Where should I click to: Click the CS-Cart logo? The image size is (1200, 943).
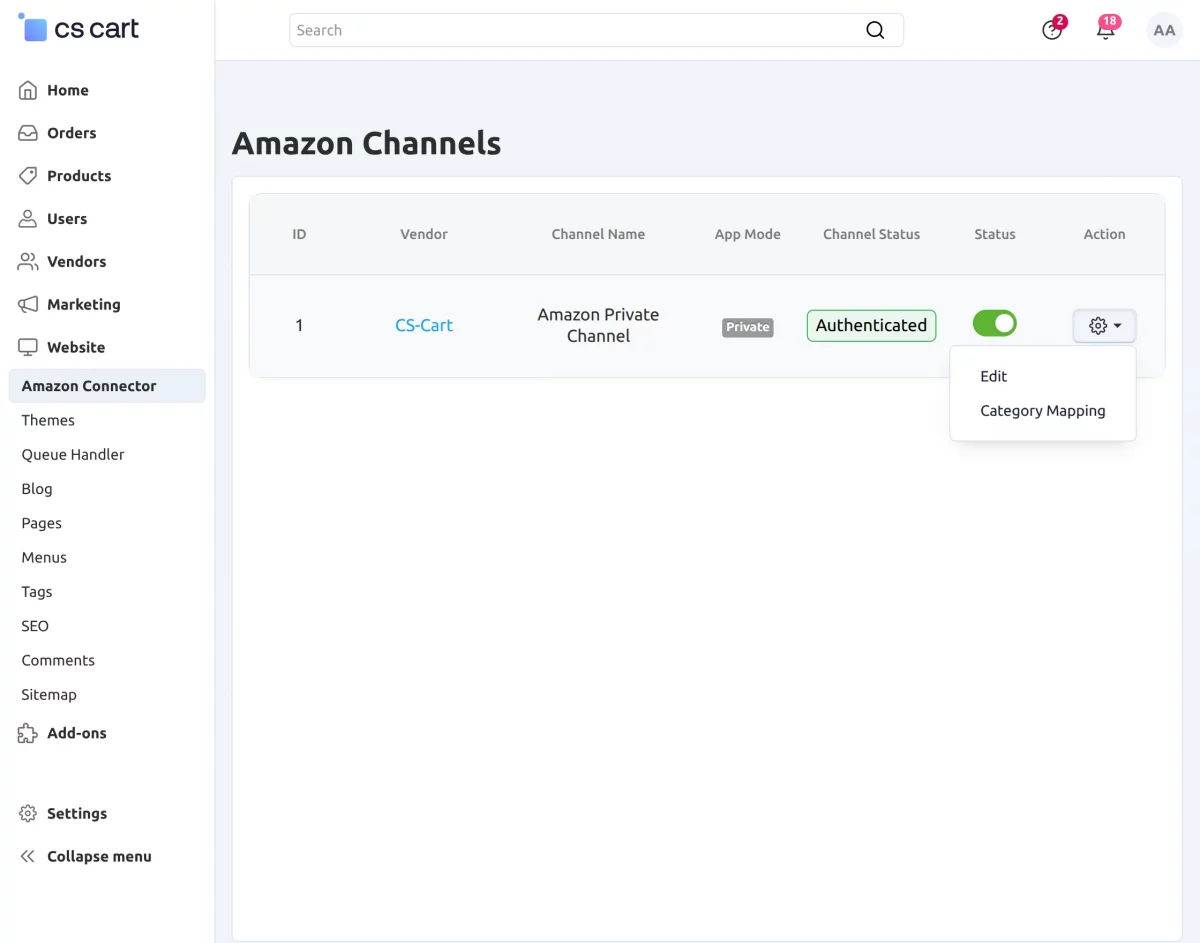tap(79, 28)
